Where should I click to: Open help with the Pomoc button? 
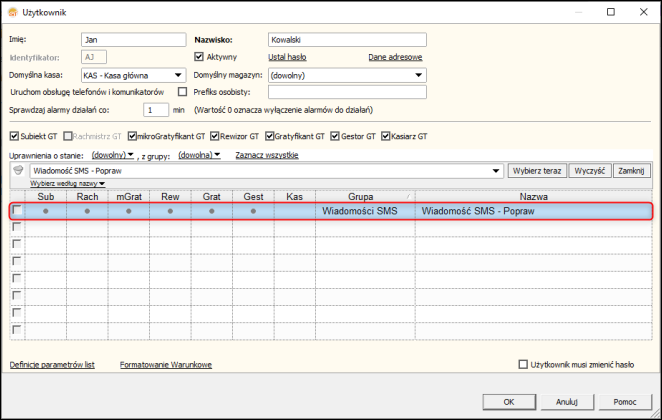625,402
